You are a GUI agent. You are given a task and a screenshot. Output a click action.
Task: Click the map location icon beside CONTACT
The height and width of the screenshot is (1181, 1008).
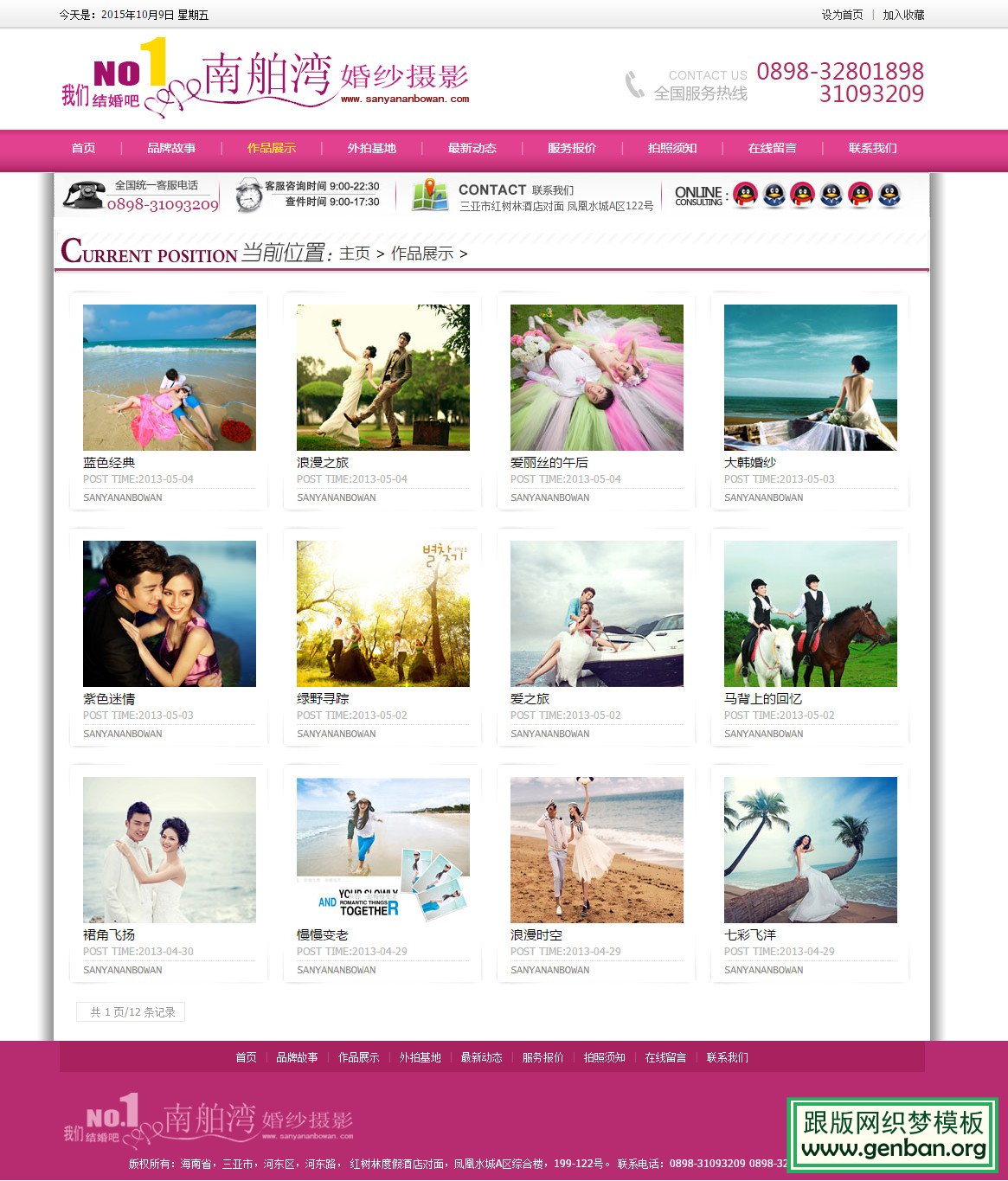(429, 196)
